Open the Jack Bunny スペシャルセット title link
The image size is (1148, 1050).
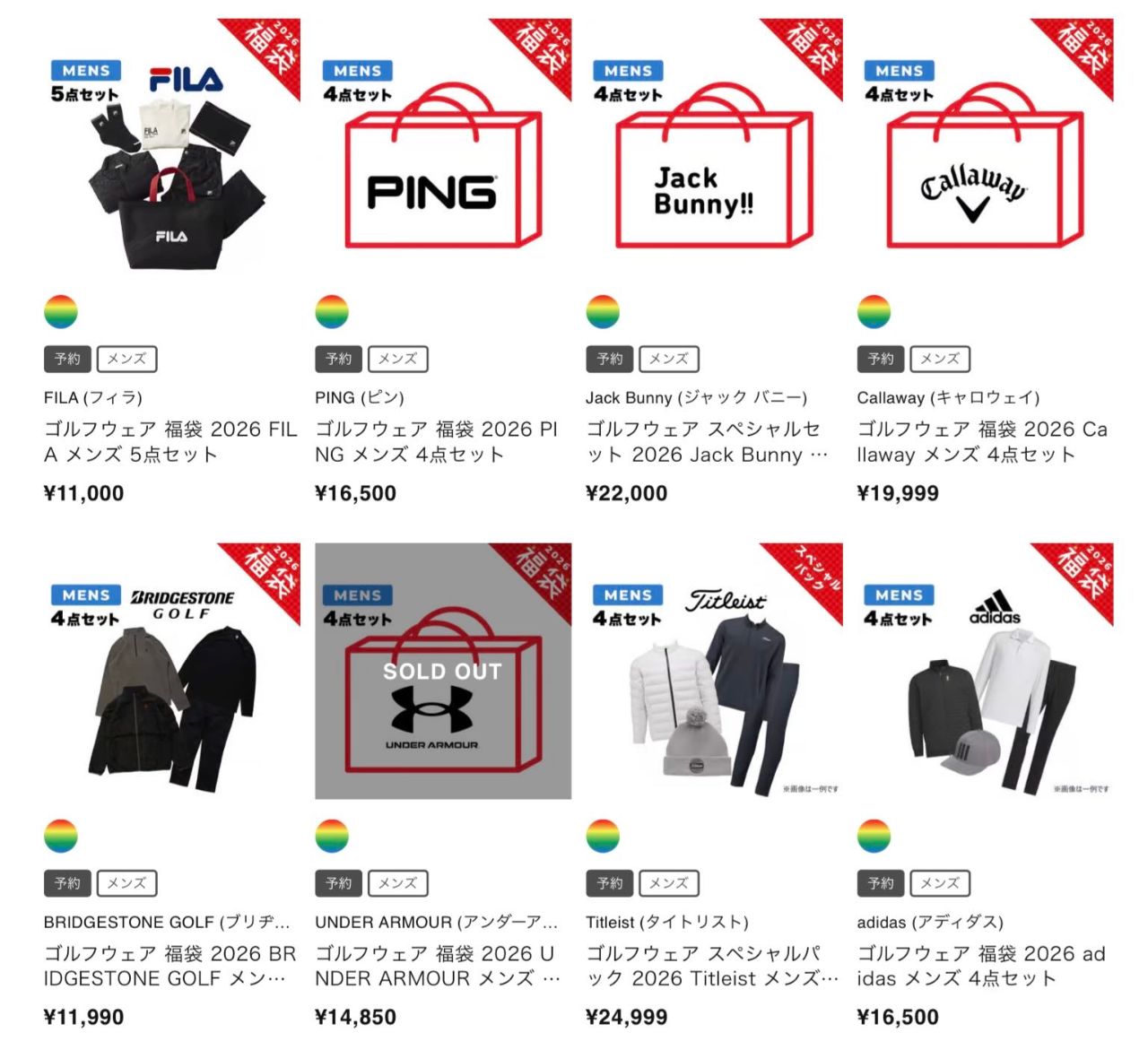(x=707, y=441)
